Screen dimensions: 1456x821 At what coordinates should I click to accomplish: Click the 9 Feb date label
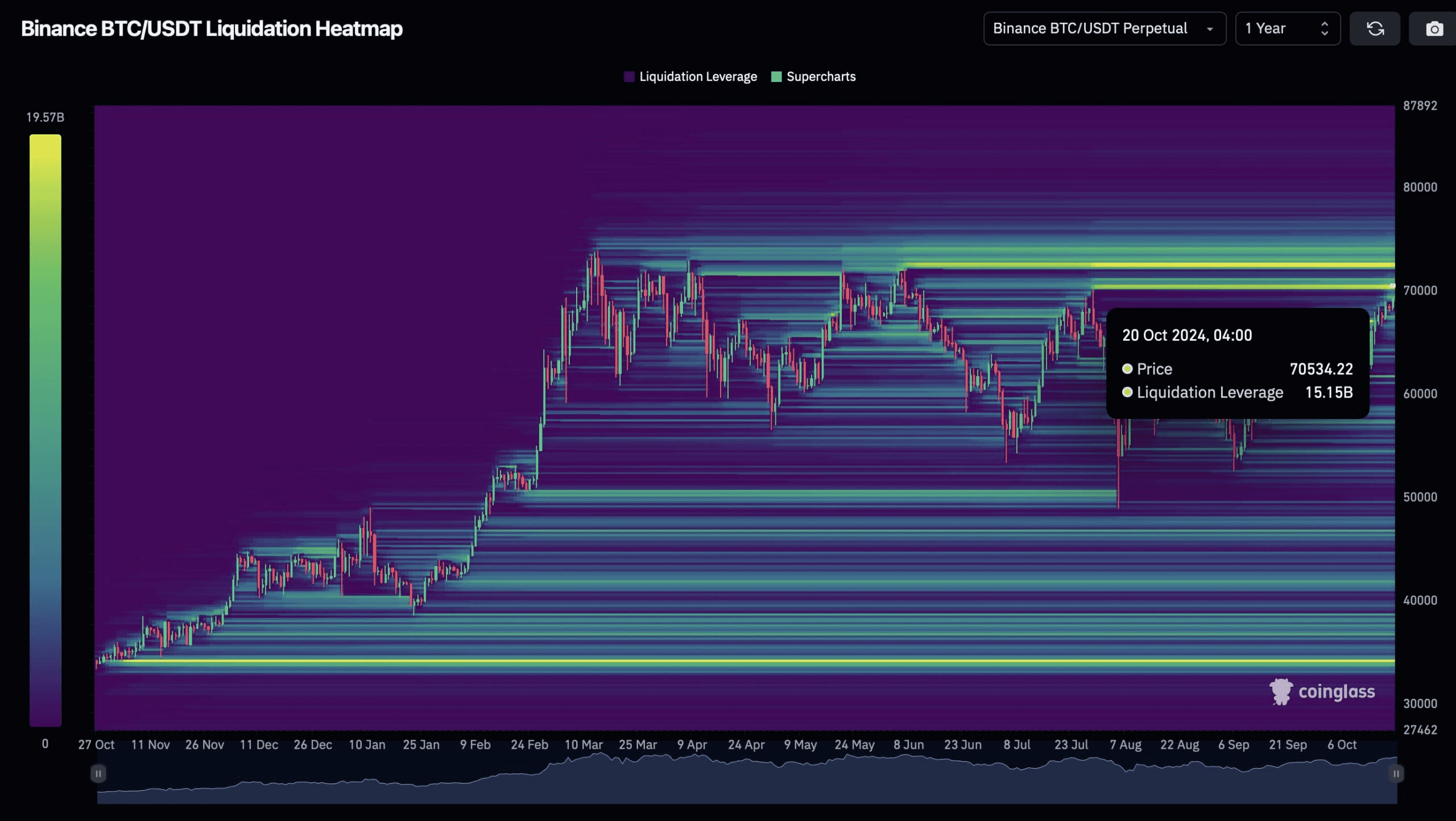click(x=475, y=745)
